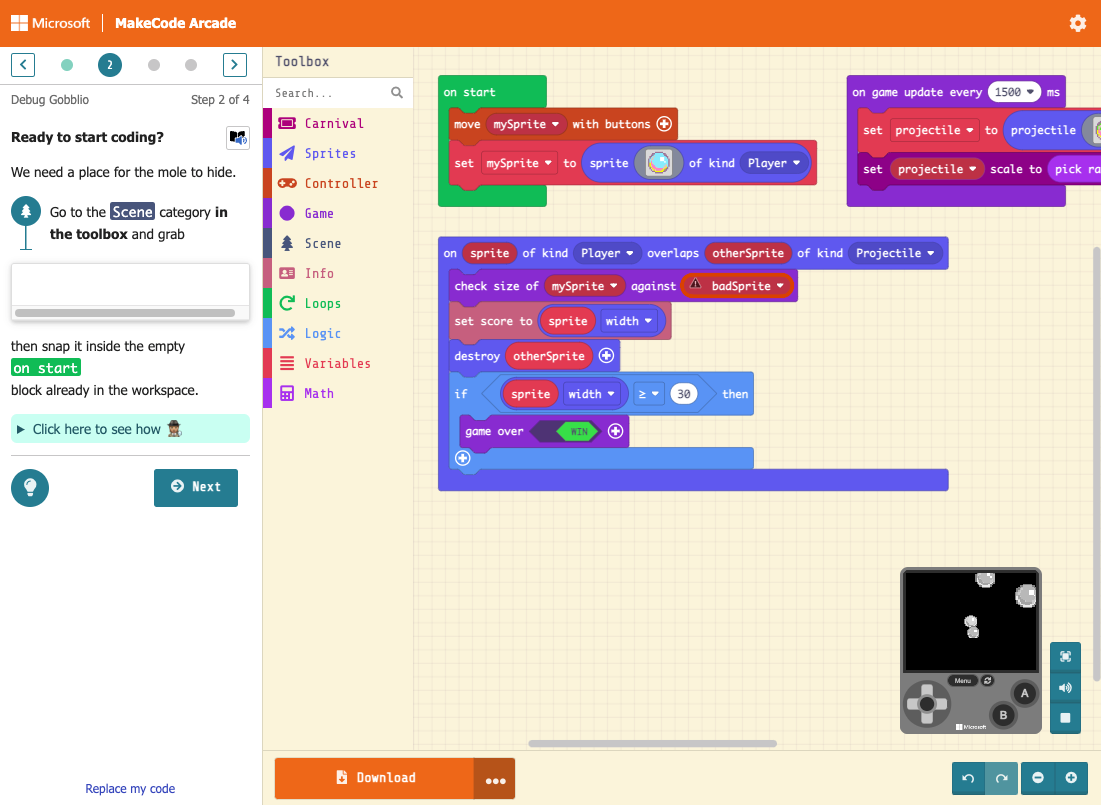This screenshot has width=1101, height=805.
Task: Open the sprite image editor in on start
Action: coord(659,163)
